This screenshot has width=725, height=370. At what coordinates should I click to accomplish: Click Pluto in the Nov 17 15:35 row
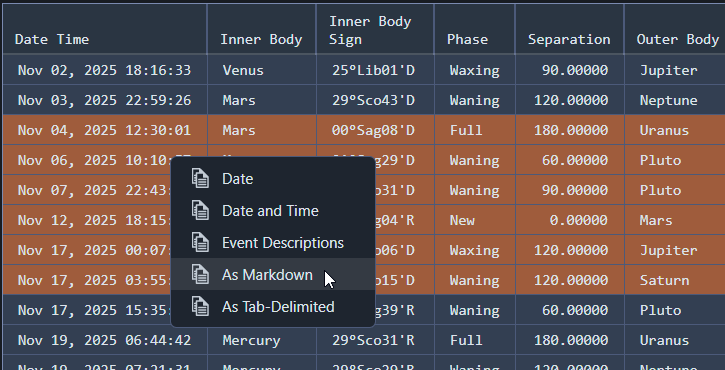coord(675,310)
